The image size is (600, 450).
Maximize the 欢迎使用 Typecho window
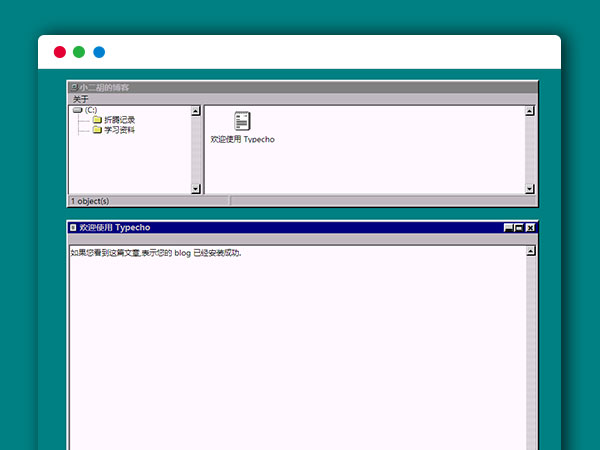coord(519,227)
